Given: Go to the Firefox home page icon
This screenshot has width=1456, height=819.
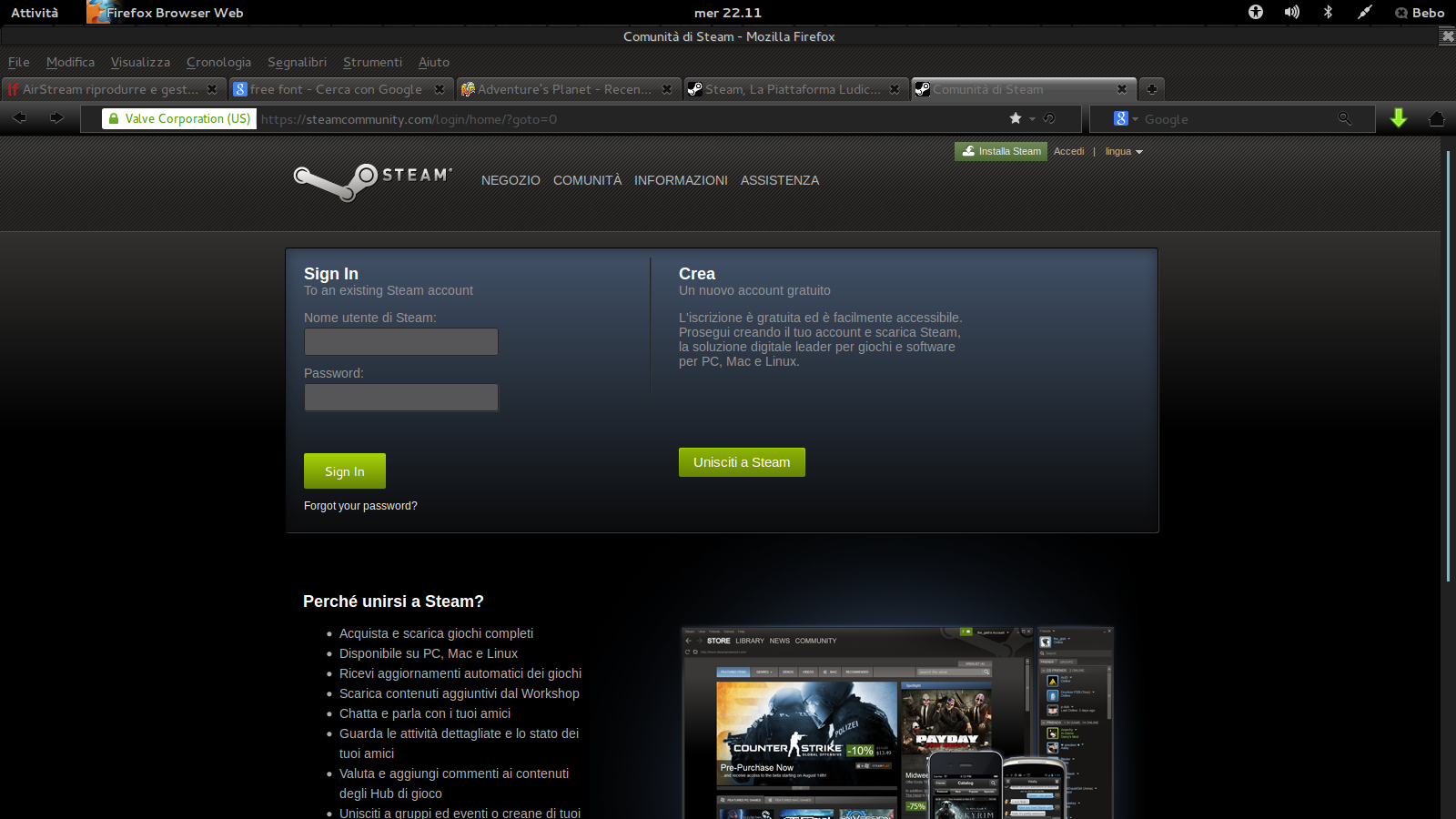Looking at the screenshot, I should point(1437,118).
